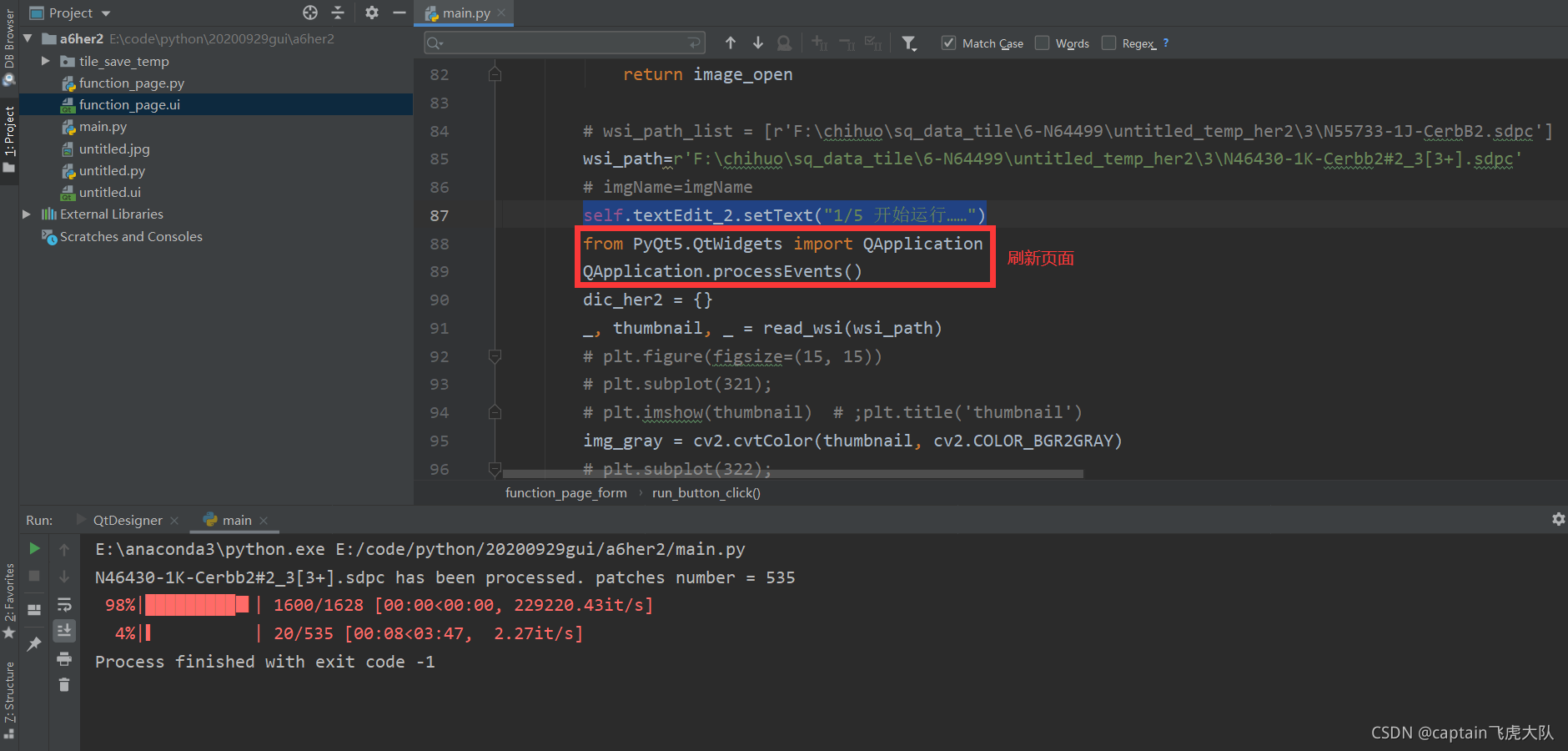Click the Stop process square icon
The width and height of the screenshot is (1568, 751).
(x=34, y=576)
